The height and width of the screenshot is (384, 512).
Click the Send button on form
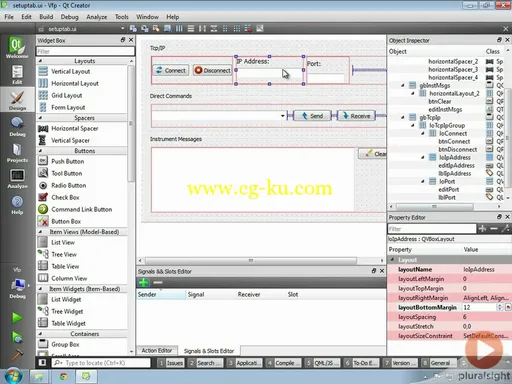tap(312, 116)
